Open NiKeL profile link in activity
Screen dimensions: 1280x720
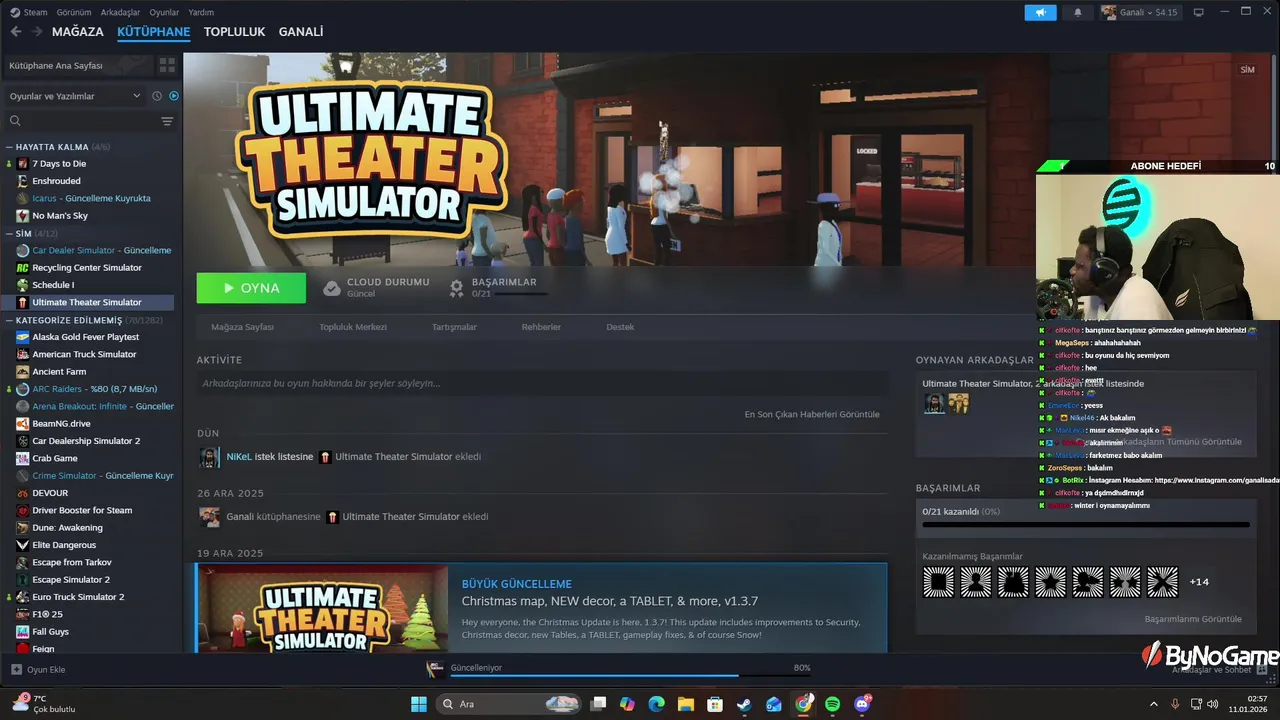click(239, 457)
